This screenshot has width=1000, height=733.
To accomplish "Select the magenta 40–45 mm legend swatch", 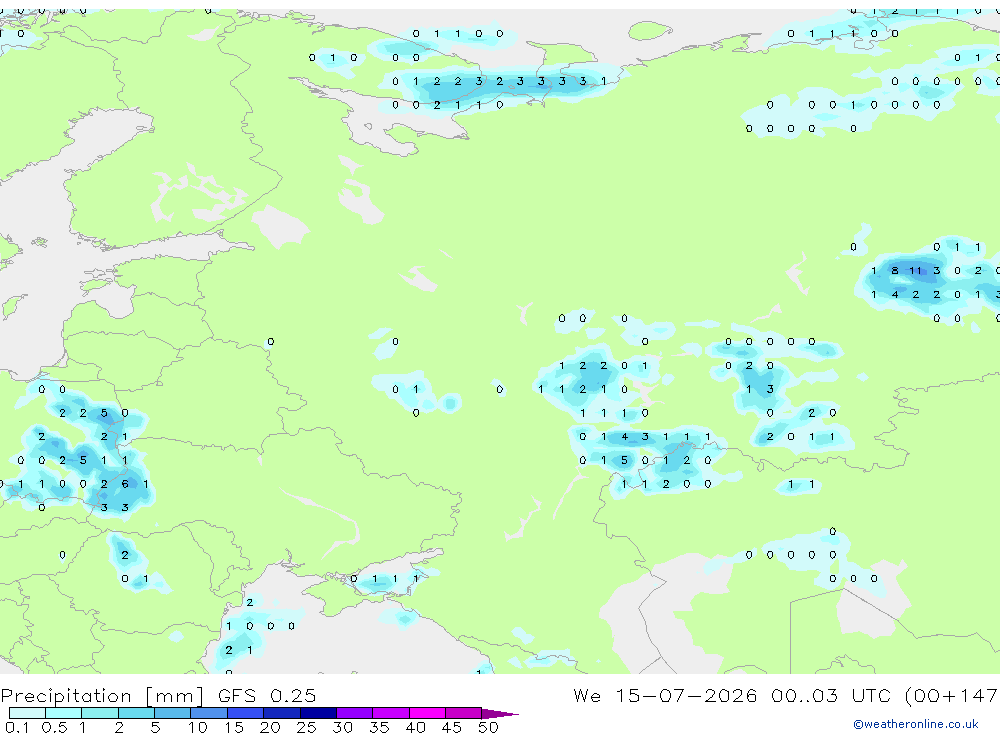I will coord(427,713).
